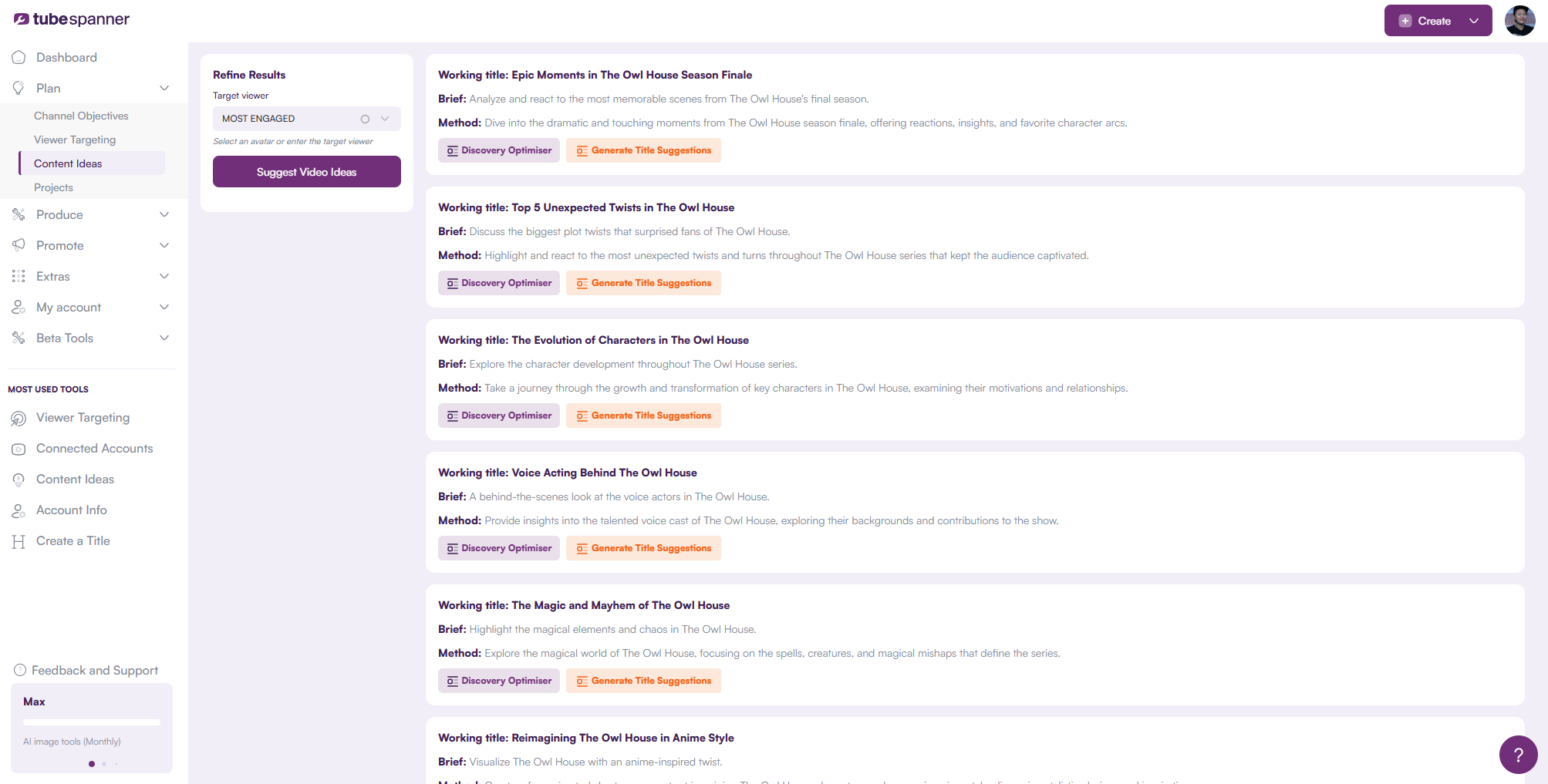Click the Feedback and Support info icon
This screenshot has height=784, width=1548.
click(20, 670)
